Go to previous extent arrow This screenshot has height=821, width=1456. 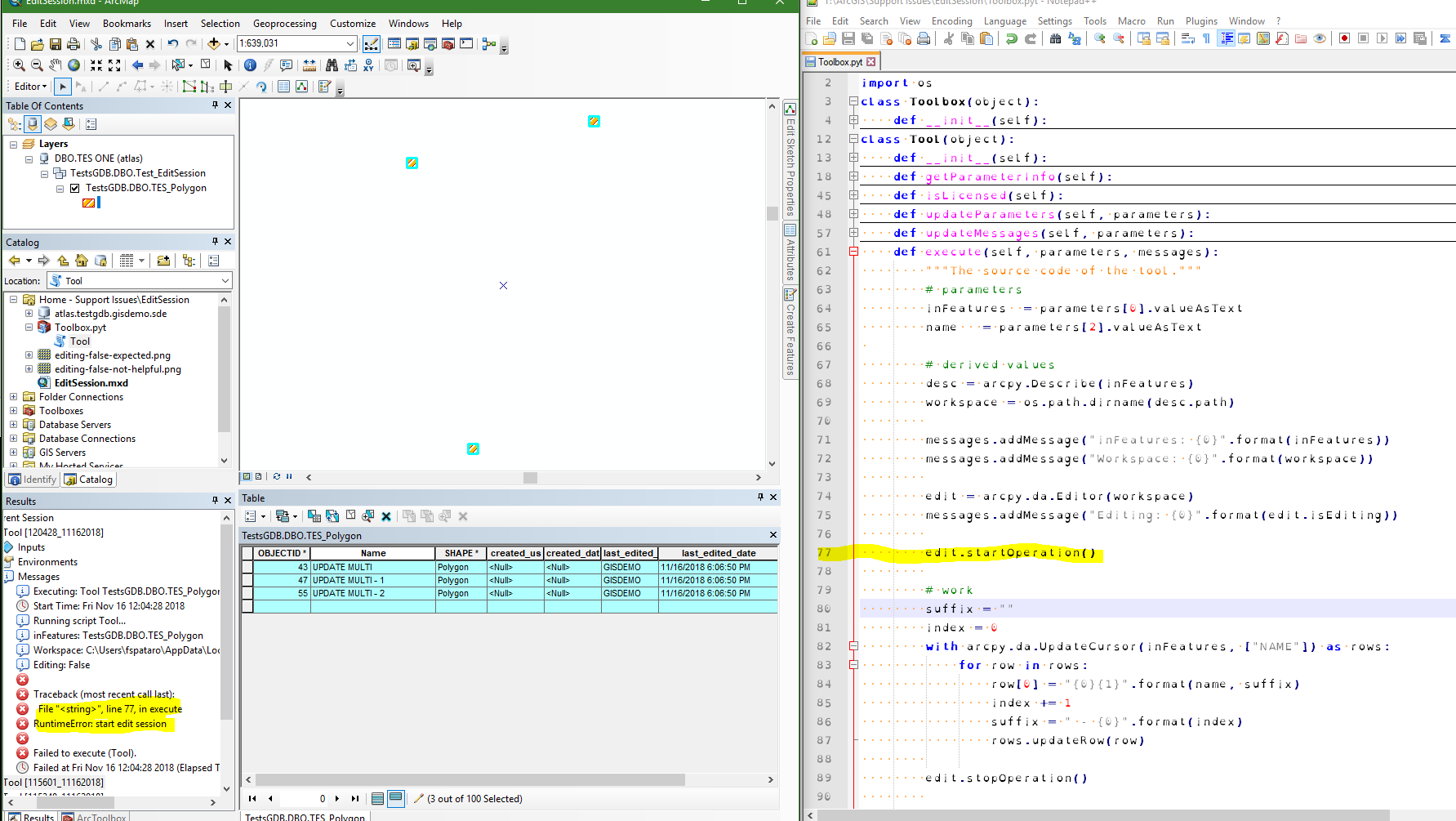pyautogui.click(x=138, y=65)
